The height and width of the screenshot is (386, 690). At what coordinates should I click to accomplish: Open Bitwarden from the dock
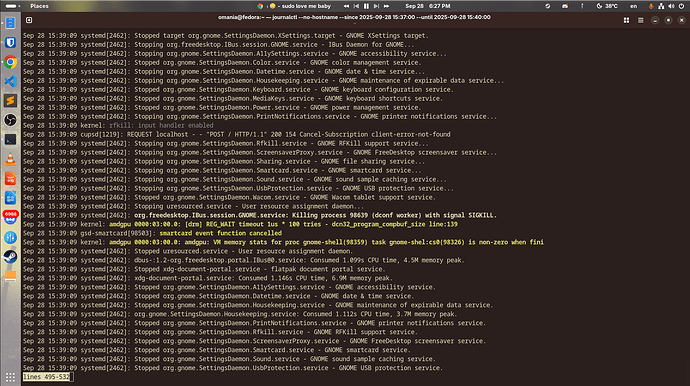(10, 42)
